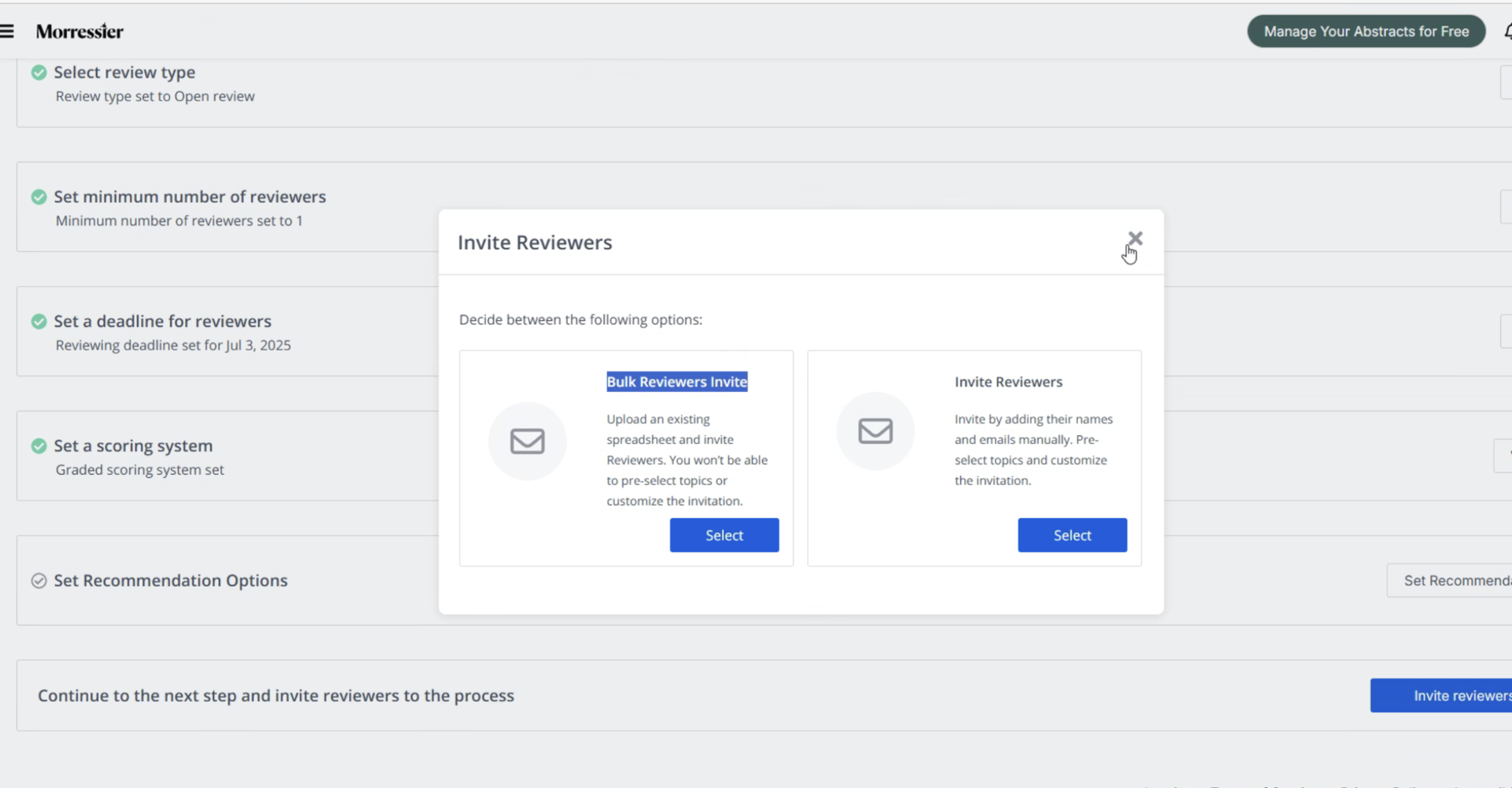The width and height of the screenshot is (1512, 788).
Task: Click grey checkmark beside Set Recommendation Options
Action: (39, 581)
